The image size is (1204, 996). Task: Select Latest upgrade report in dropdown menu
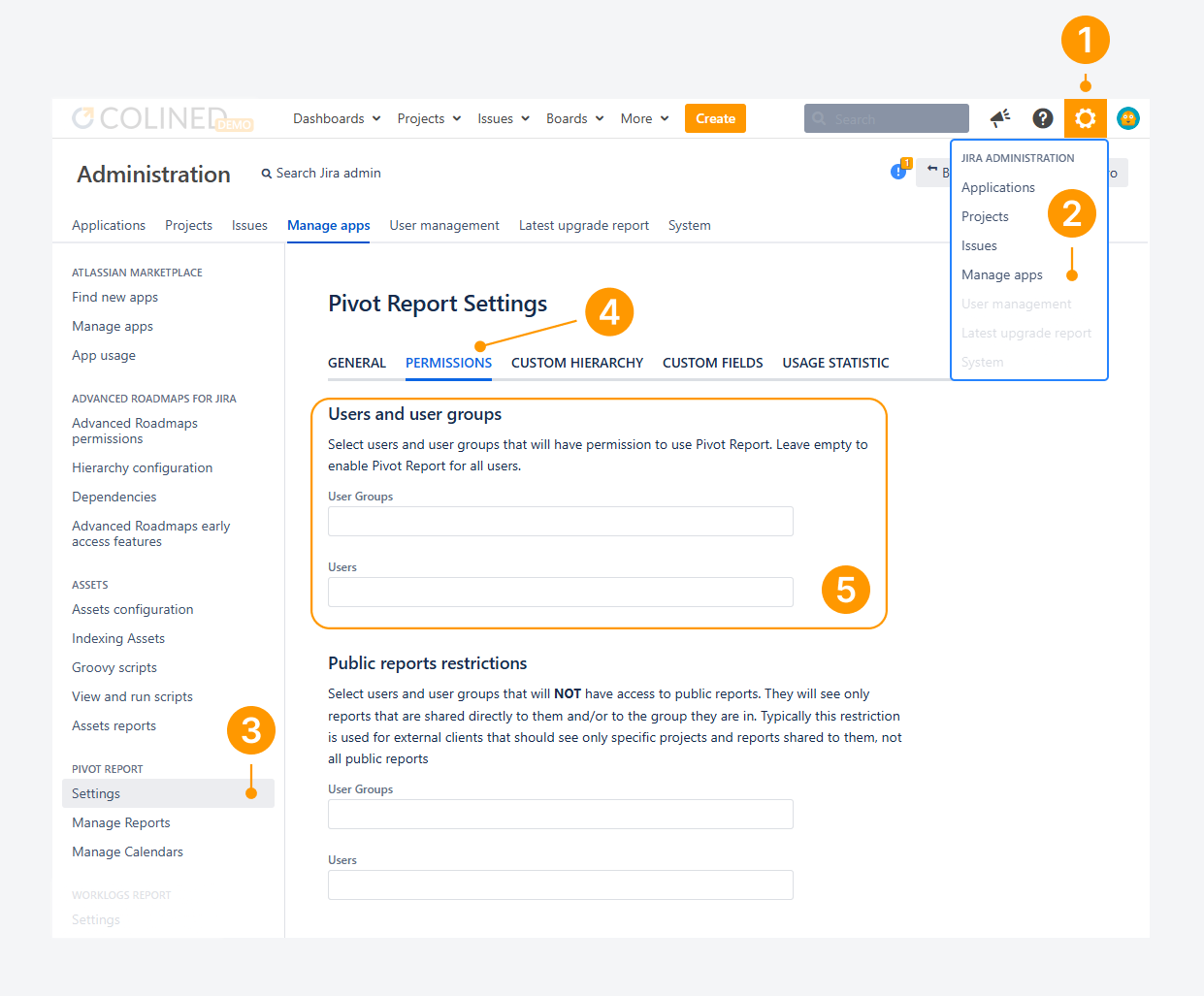pyautogui.click(x=1026, y=333)
